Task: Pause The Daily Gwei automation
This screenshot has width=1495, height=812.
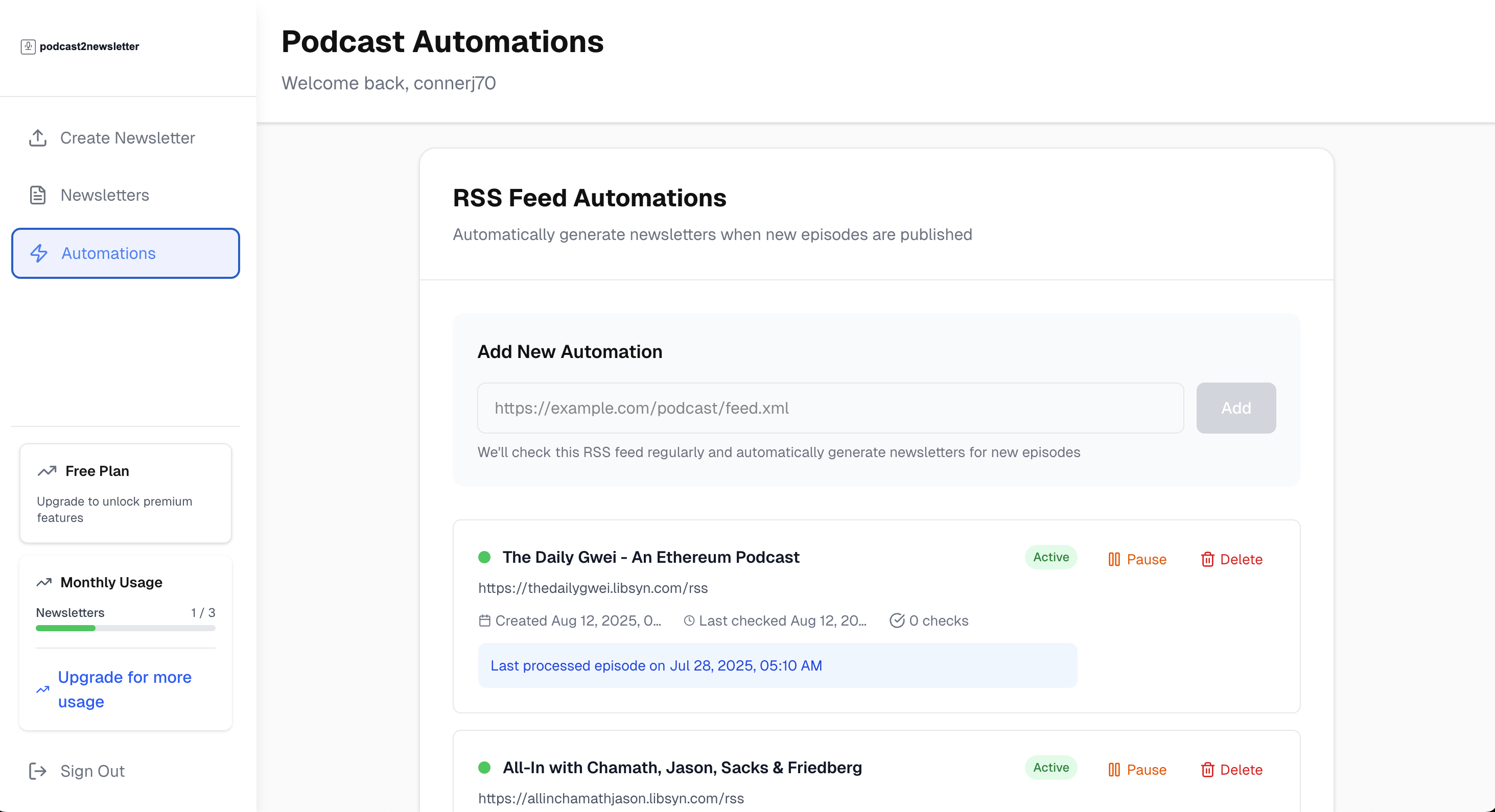Action: click(x=1137, y=560)
